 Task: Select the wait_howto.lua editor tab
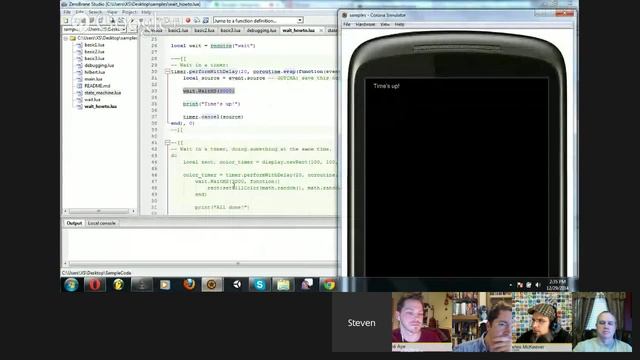(x=298, y=31)
